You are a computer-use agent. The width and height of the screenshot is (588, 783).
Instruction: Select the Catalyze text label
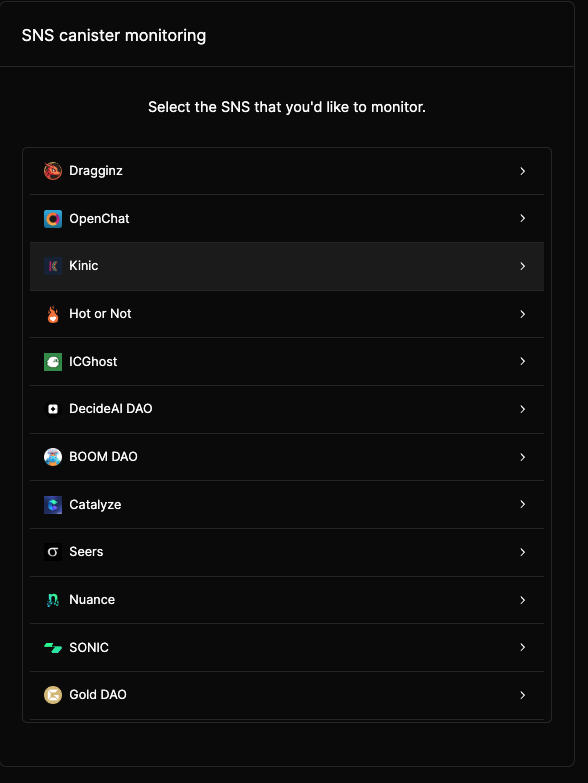click(x=95, y=504)
